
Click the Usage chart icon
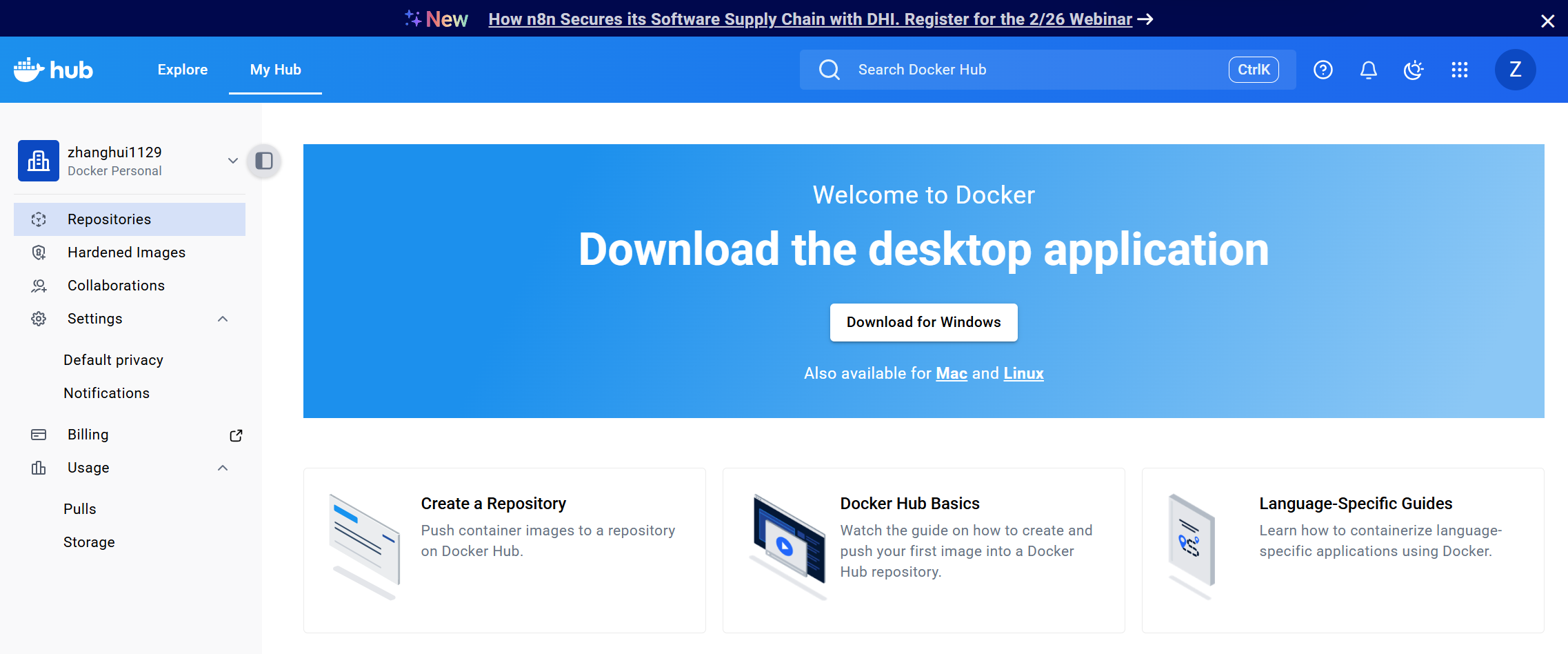[x=39, y=468]
